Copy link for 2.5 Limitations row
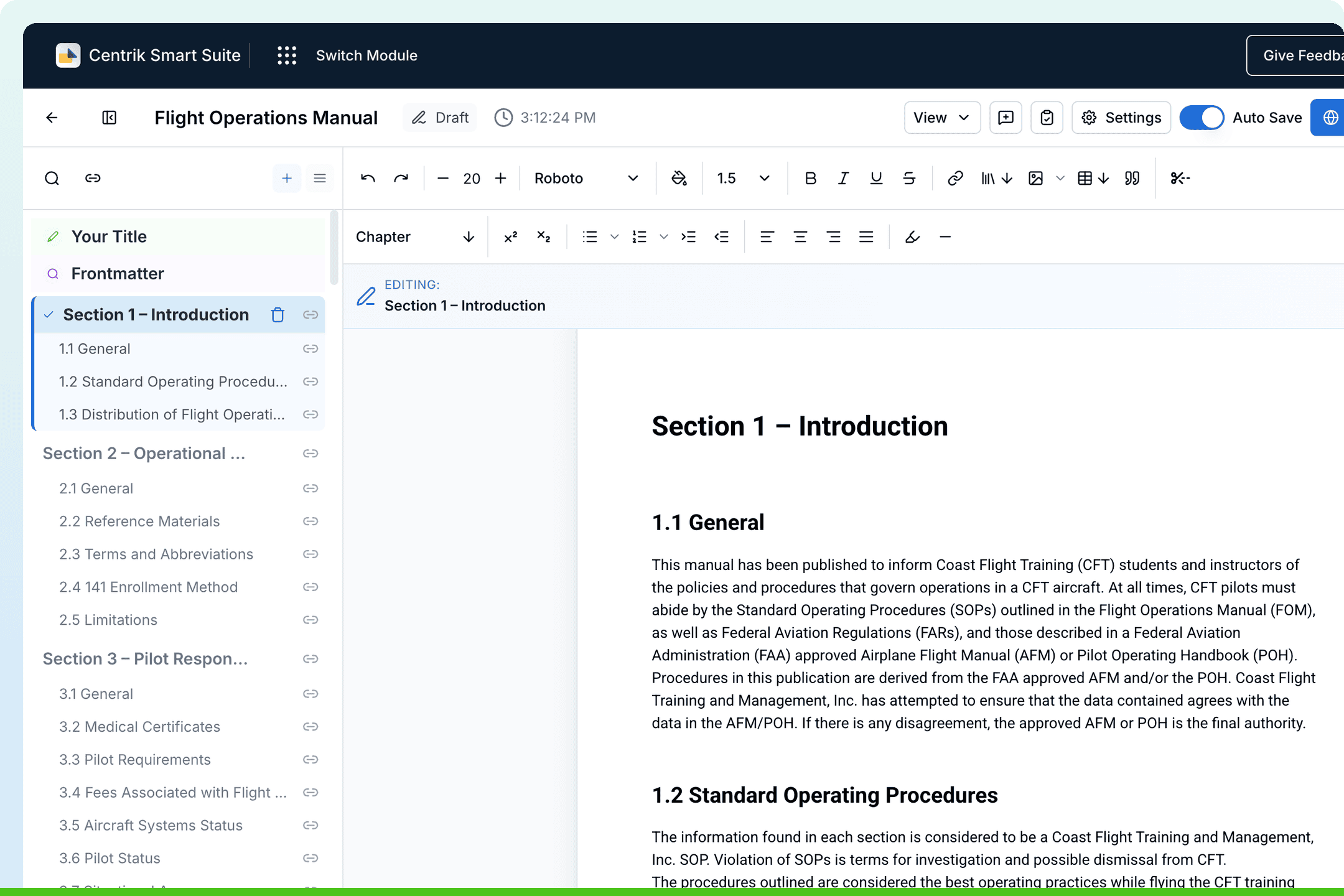Viewport: 1344px width, 896px height. [310, 620]
